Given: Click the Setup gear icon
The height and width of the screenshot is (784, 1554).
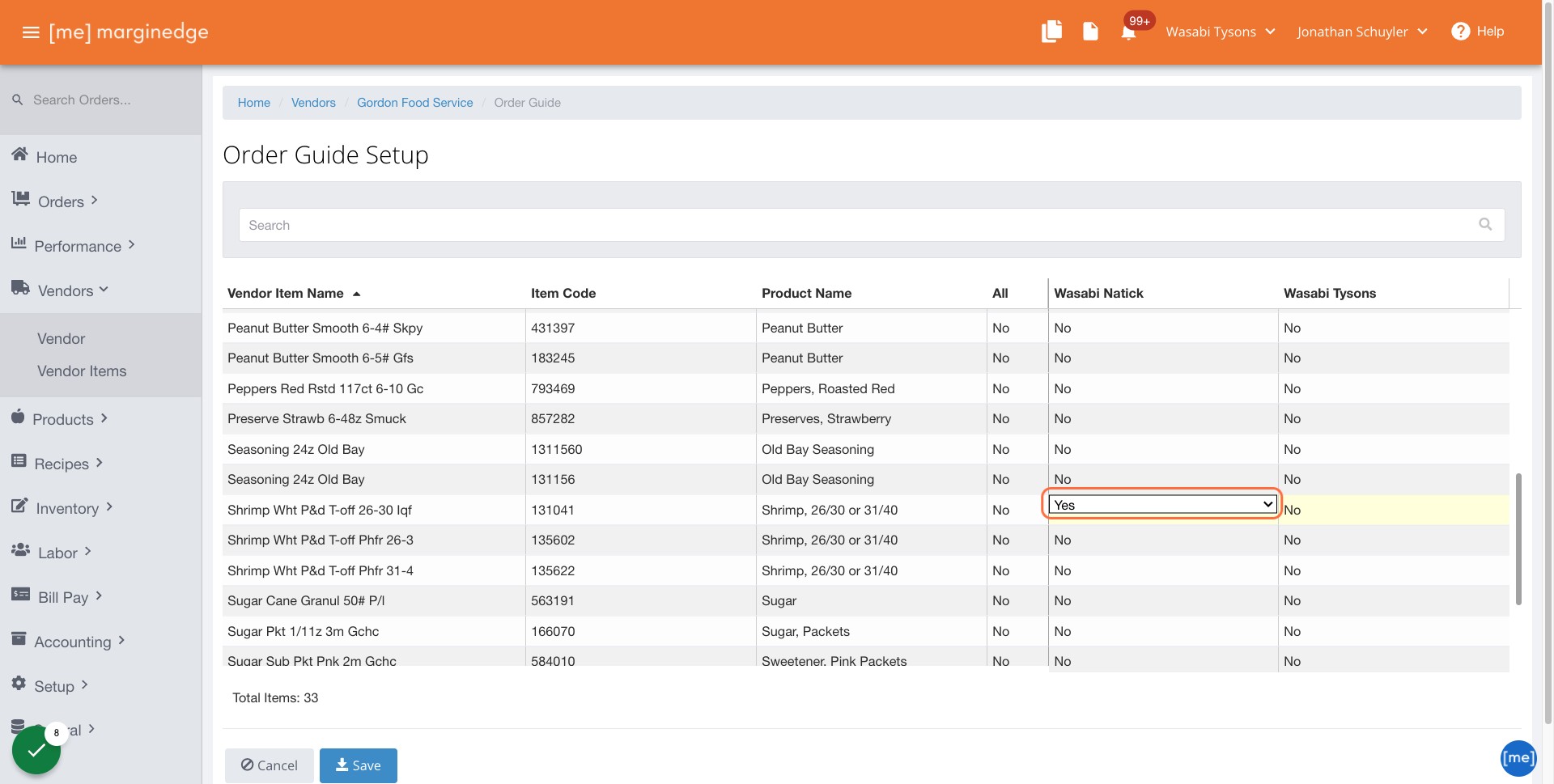Looking at the screenshot, I should (x=19, y=683).
